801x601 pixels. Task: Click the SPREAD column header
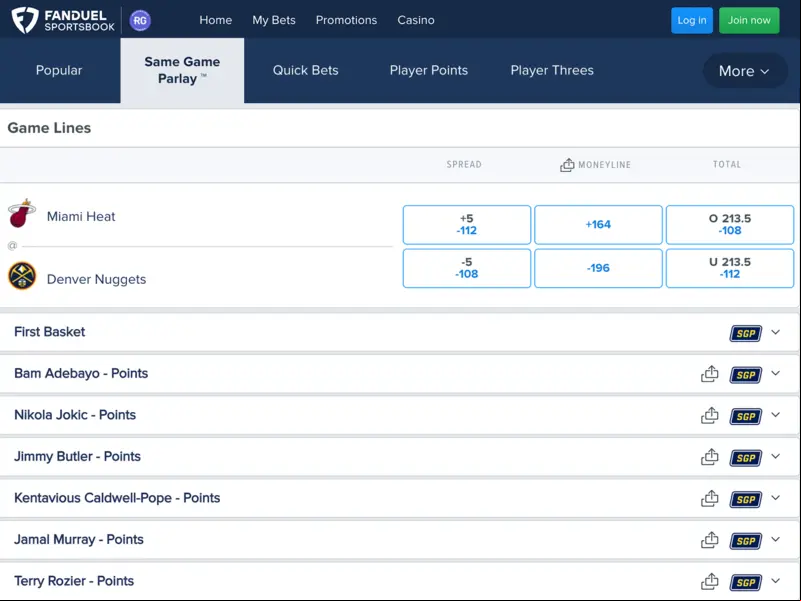[x=464, y=165]
